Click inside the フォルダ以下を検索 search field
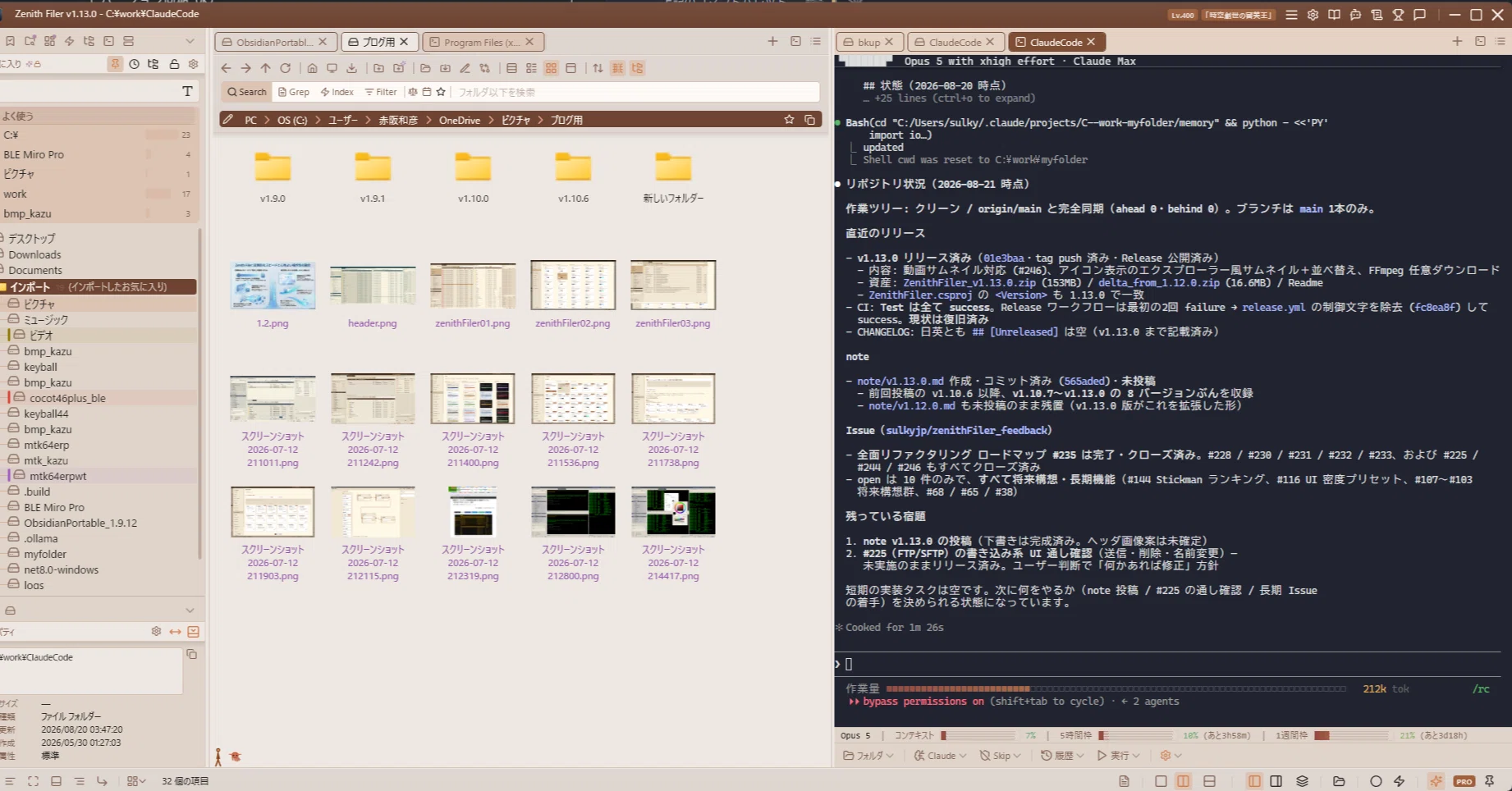This screenshot has width=1512, height=791. [x=636, y=92]
